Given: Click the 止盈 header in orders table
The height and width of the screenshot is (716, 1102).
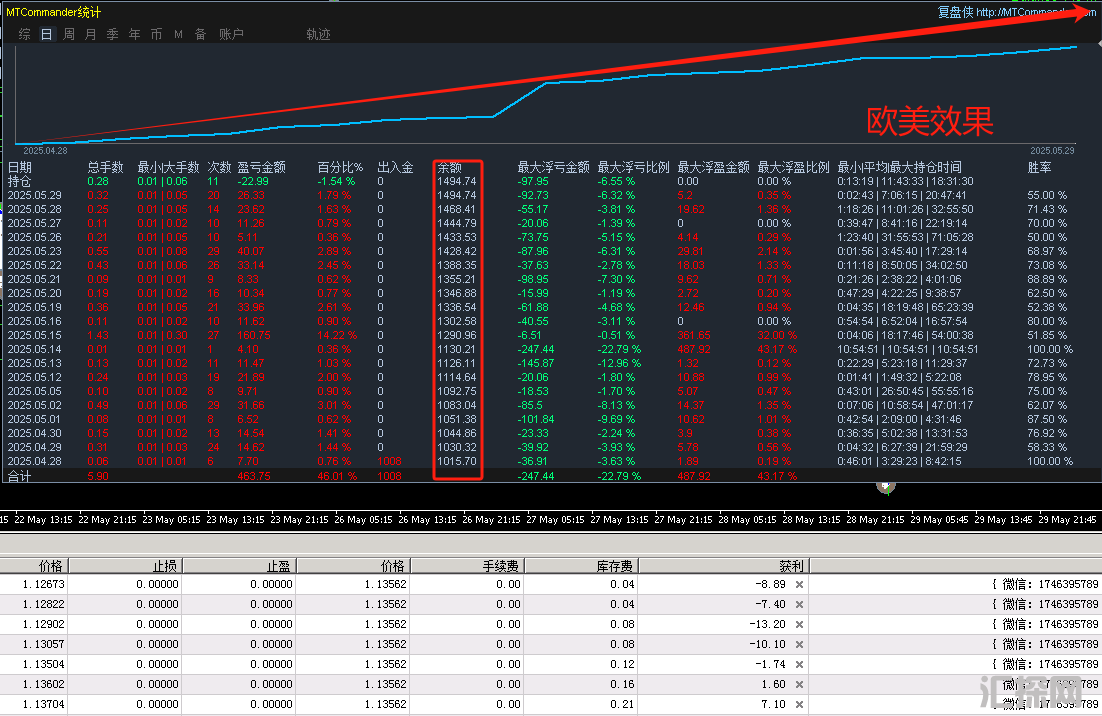Looking at the screenshot, I should point(239,566).
